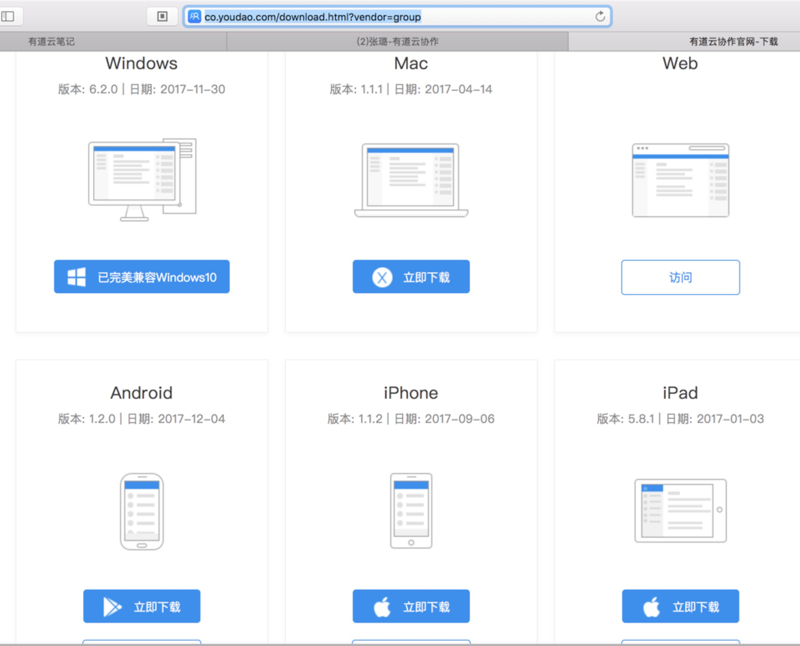Click the Mac heading text
Screen dimensions: 800x646
pyautogui.click(x=411, y=63)
